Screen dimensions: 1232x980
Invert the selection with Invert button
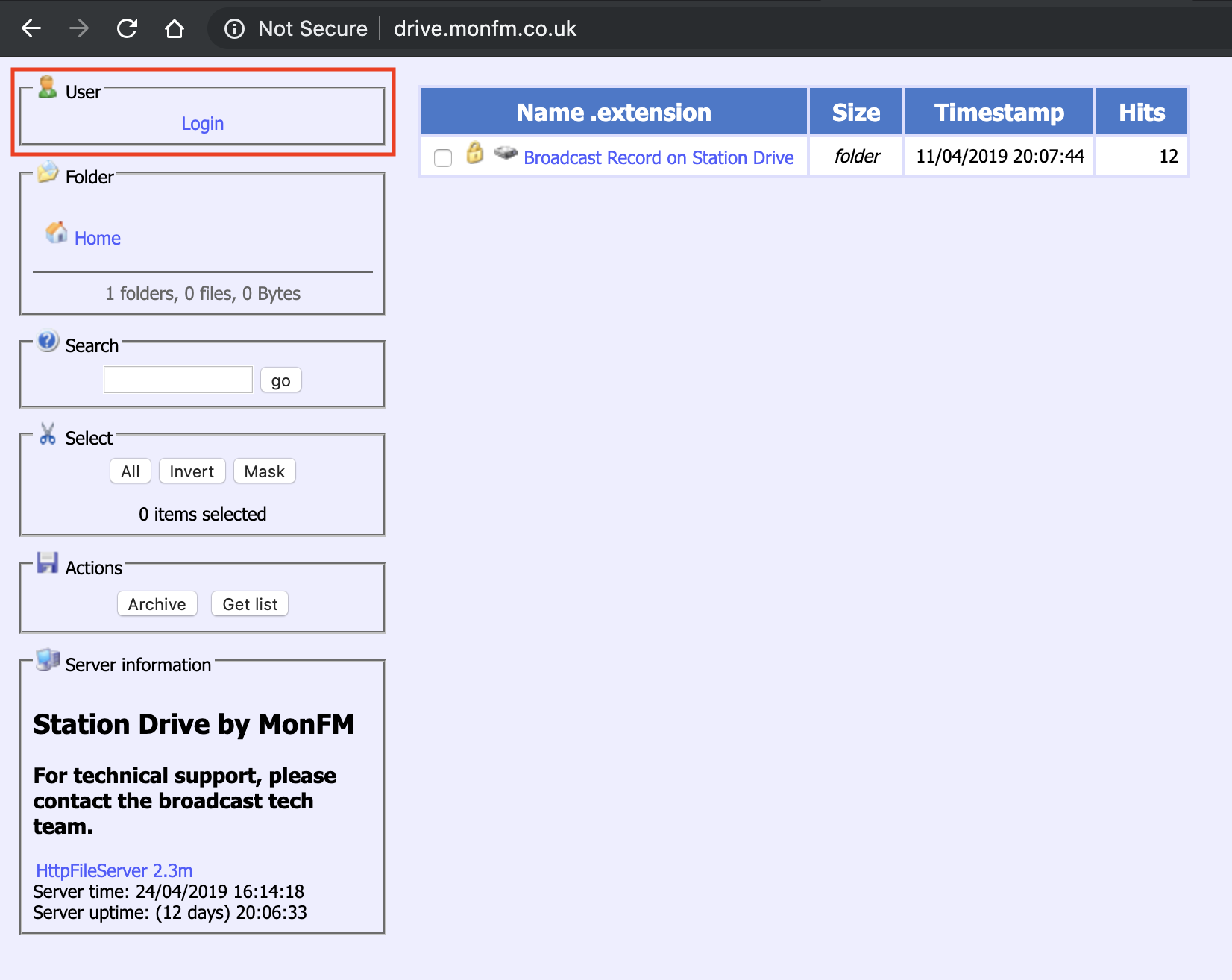tap(192, 471)
